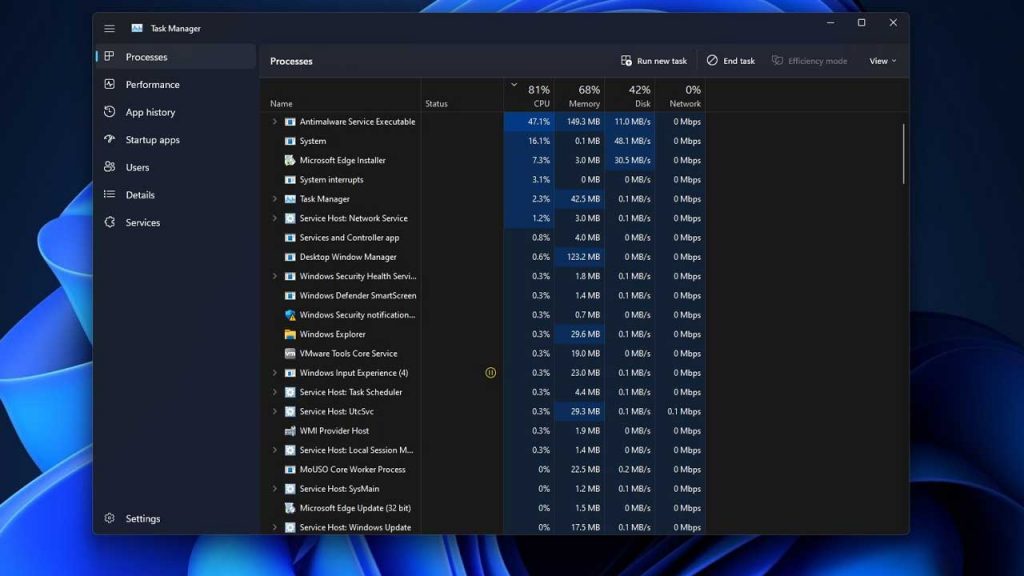Click the 48.1 MB/s disk cell
The height and width of the screenshot is (576, 1024).
pyautogui.click(x=630, y=140)
